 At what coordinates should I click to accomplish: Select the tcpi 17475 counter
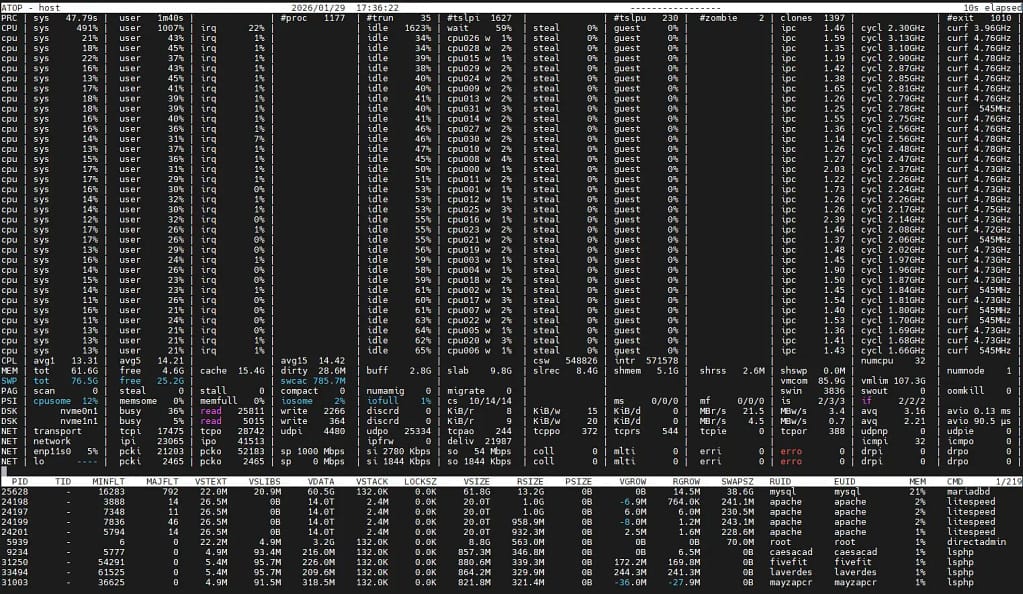click(x=151, y=431)
